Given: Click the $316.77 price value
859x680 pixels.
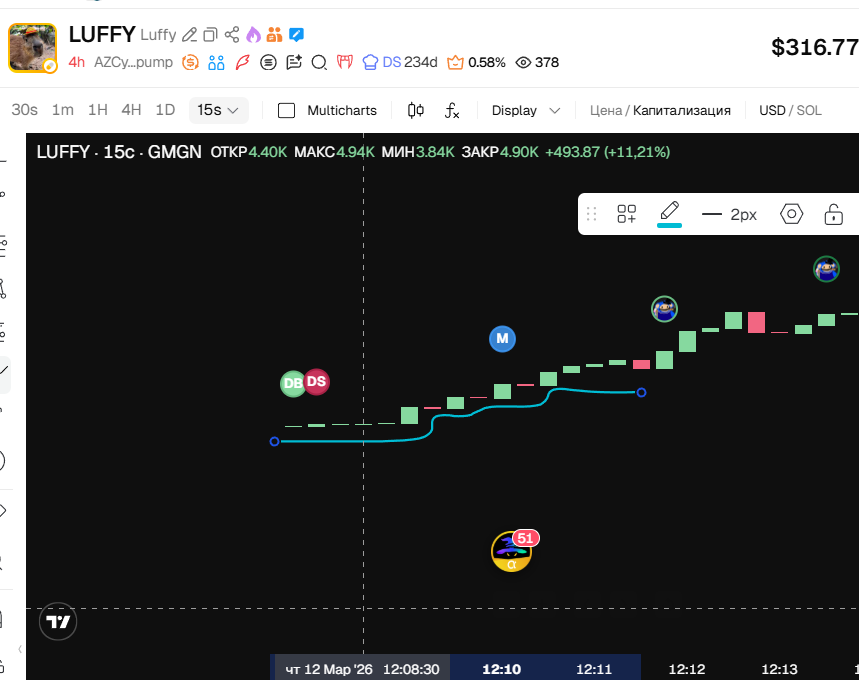Looking at the screenshot, I should pyautogui.click(x=815, y=47).
